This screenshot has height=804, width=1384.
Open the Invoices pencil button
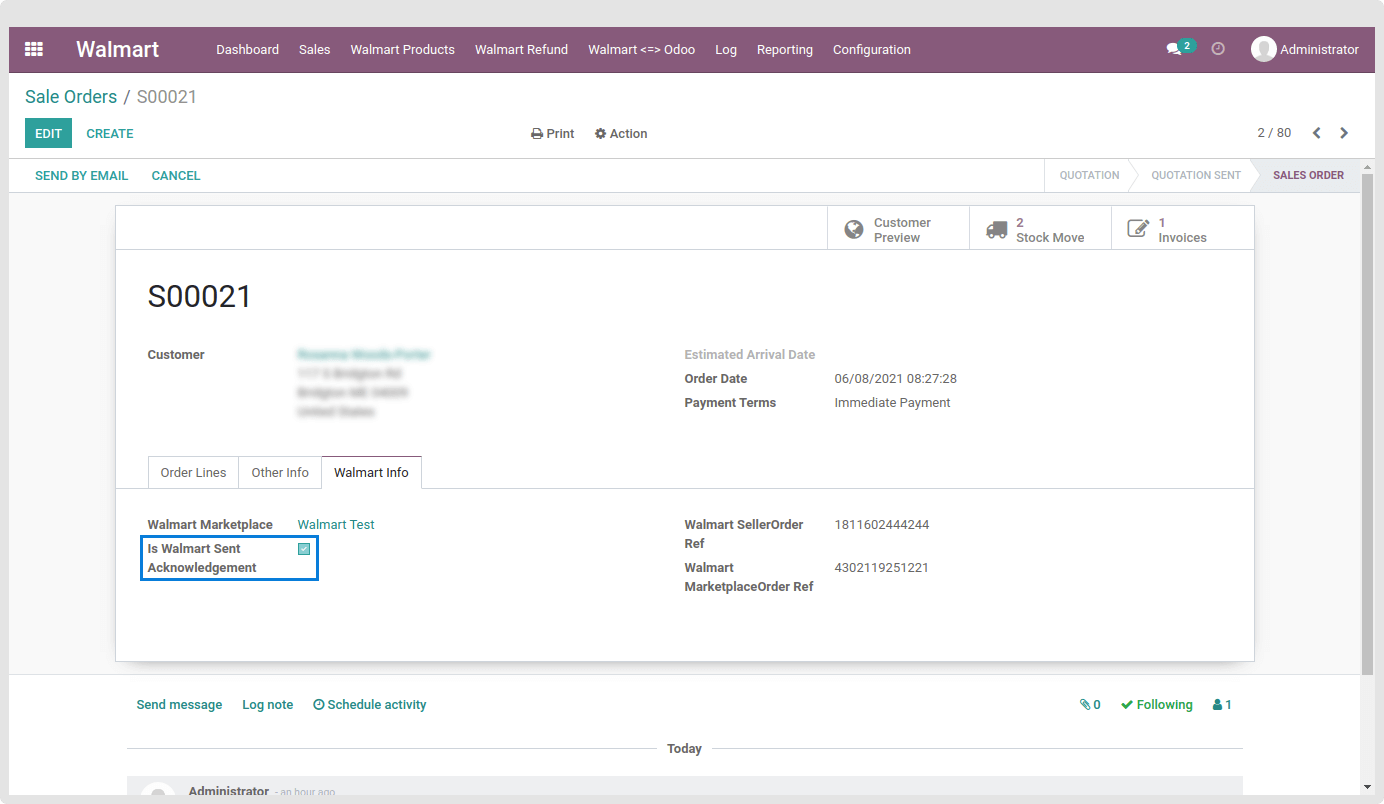(x=1182, y=229)
